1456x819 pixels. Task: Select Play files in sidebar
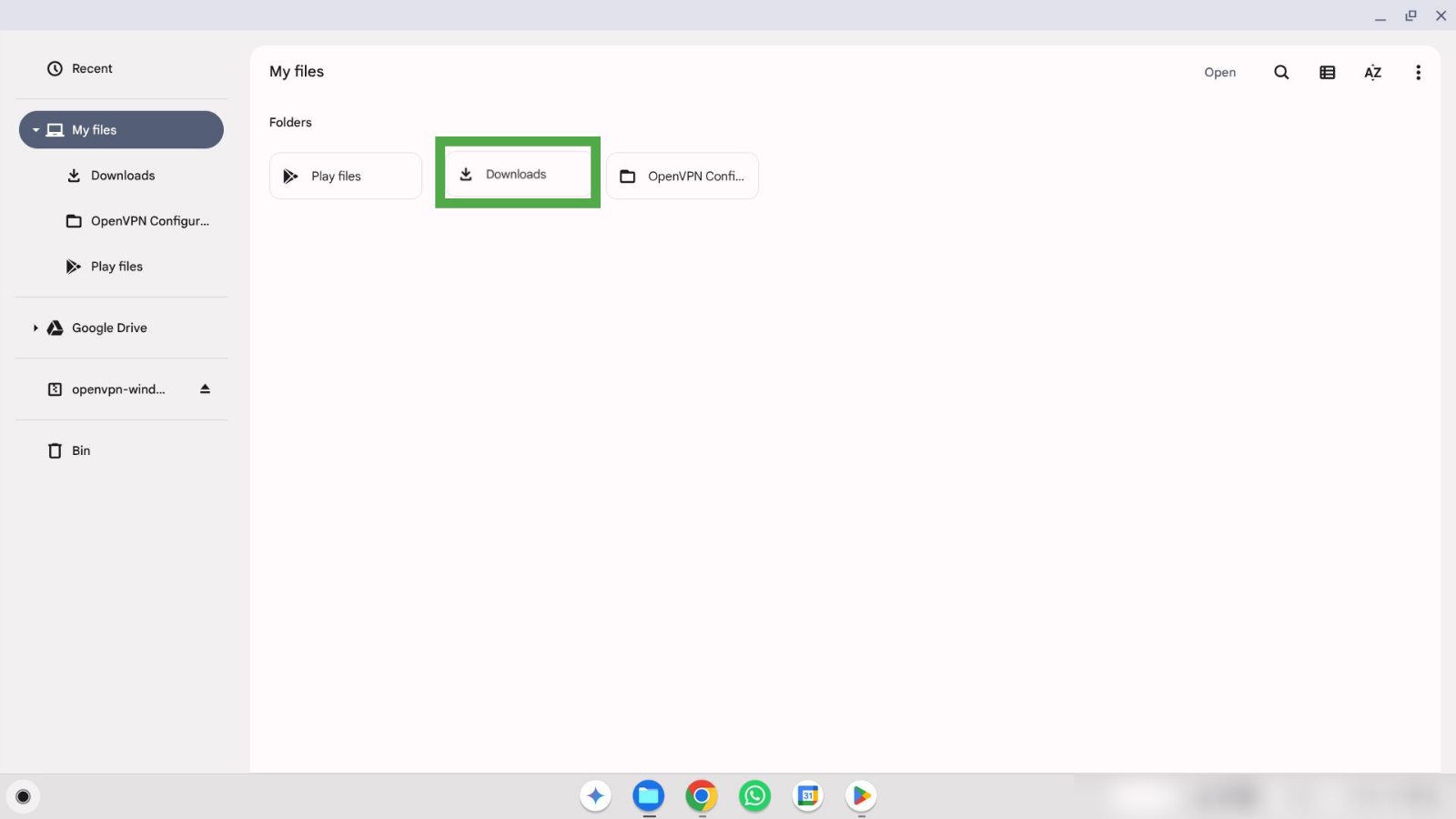121,267
